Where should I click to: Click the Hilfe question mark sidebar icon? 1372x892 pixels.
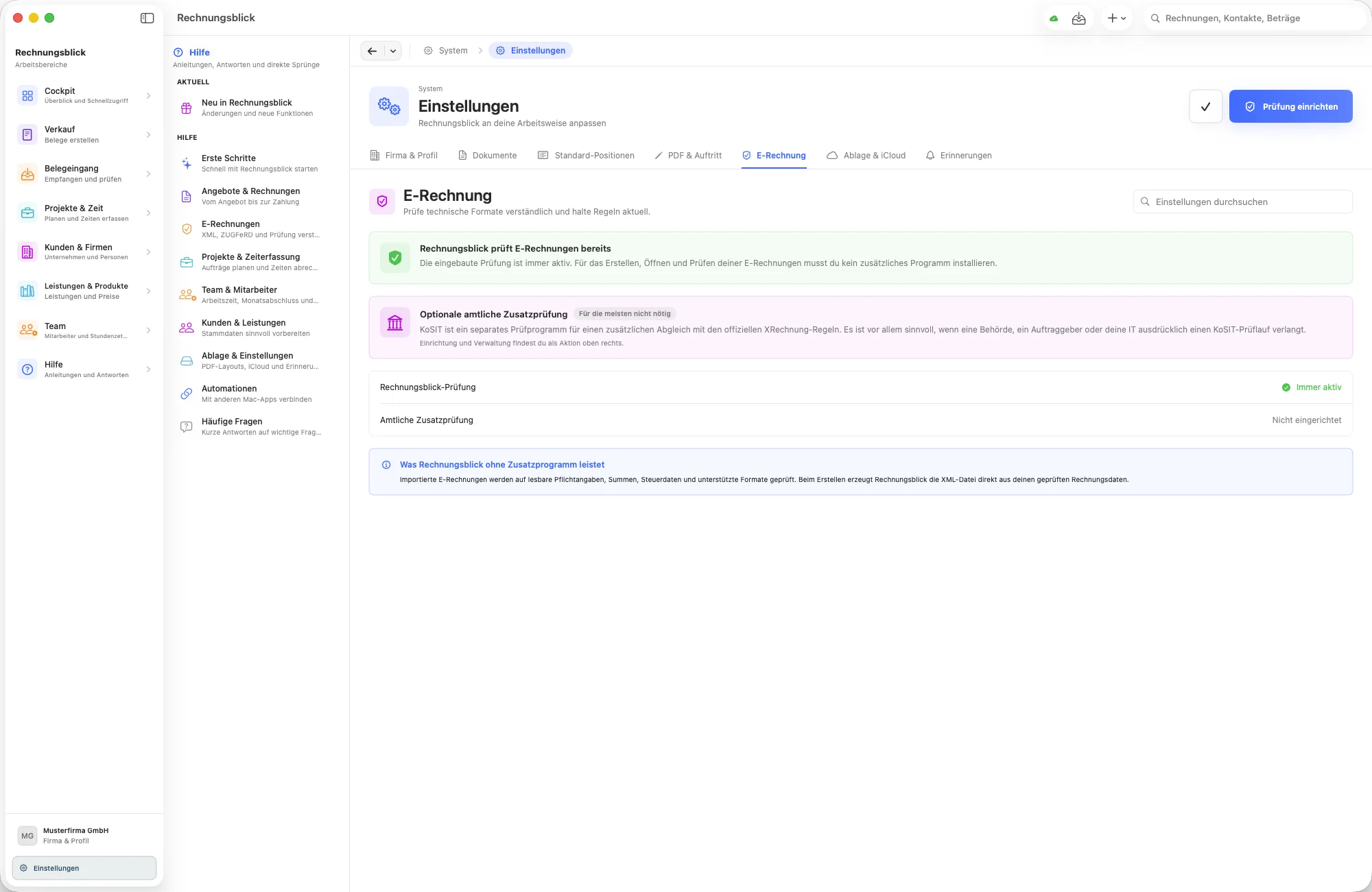27,370
